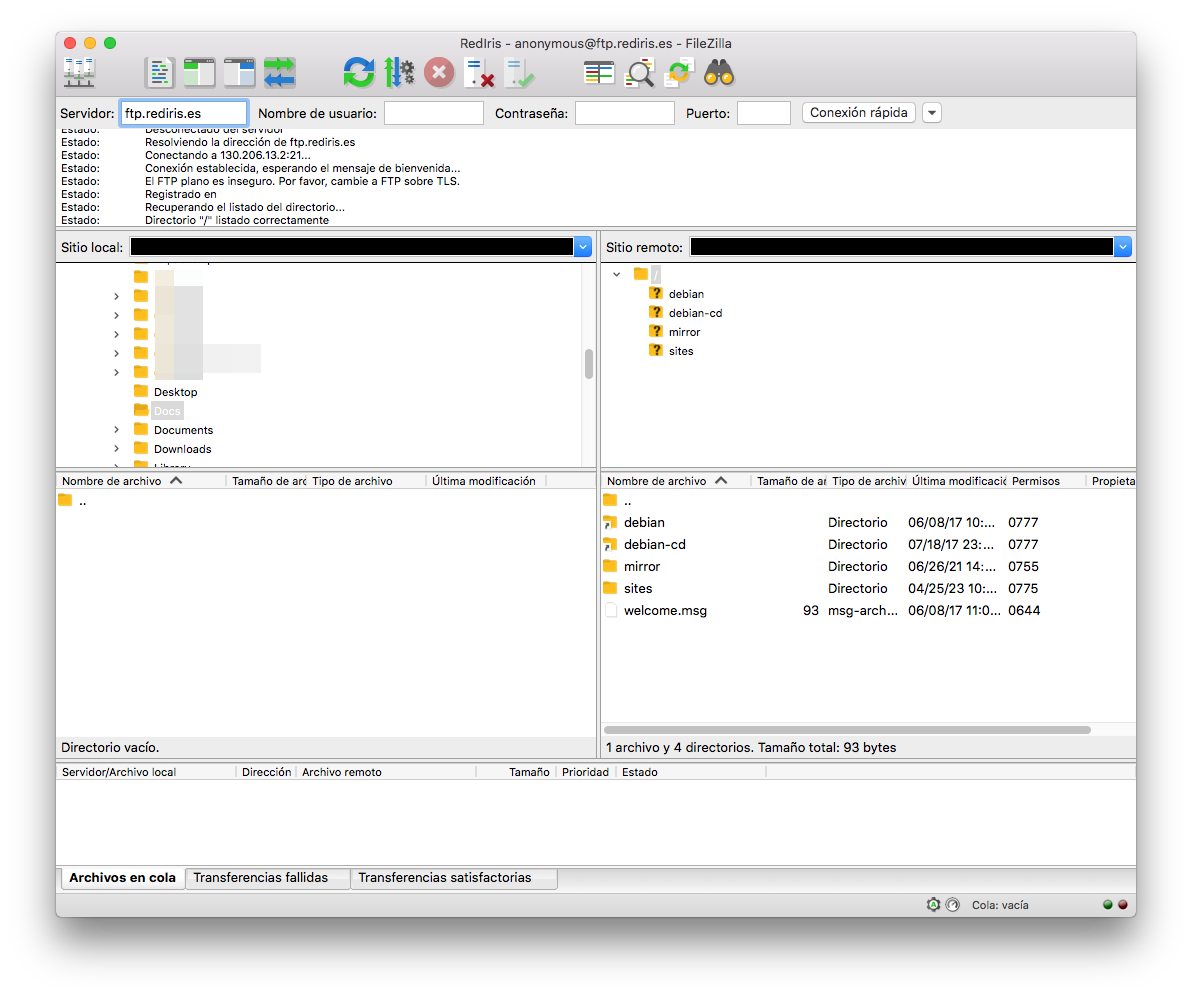Image resolution: width=1192 pixels, height=997 pixels.
Task: Open the Site Manager icon
Action: [79, 72]
